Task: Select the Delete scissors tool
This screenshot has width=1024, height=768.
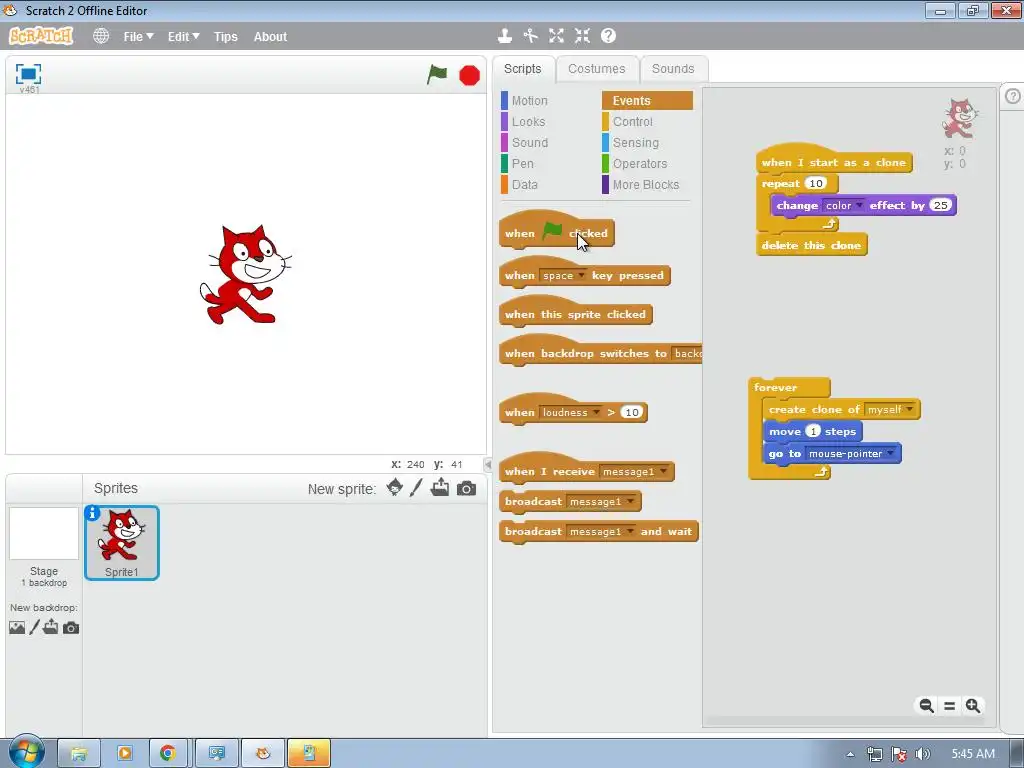Action: (530, 36)
